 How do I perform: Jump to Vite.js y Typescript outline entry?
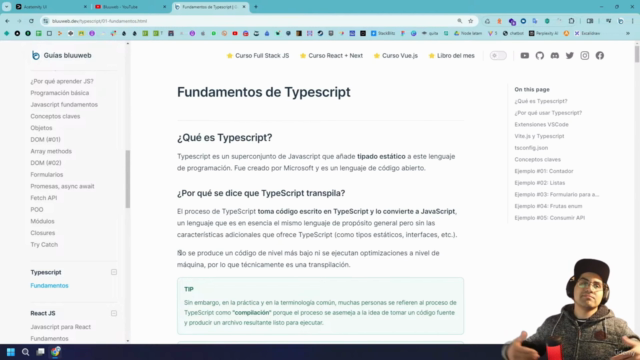pos(539,136)
